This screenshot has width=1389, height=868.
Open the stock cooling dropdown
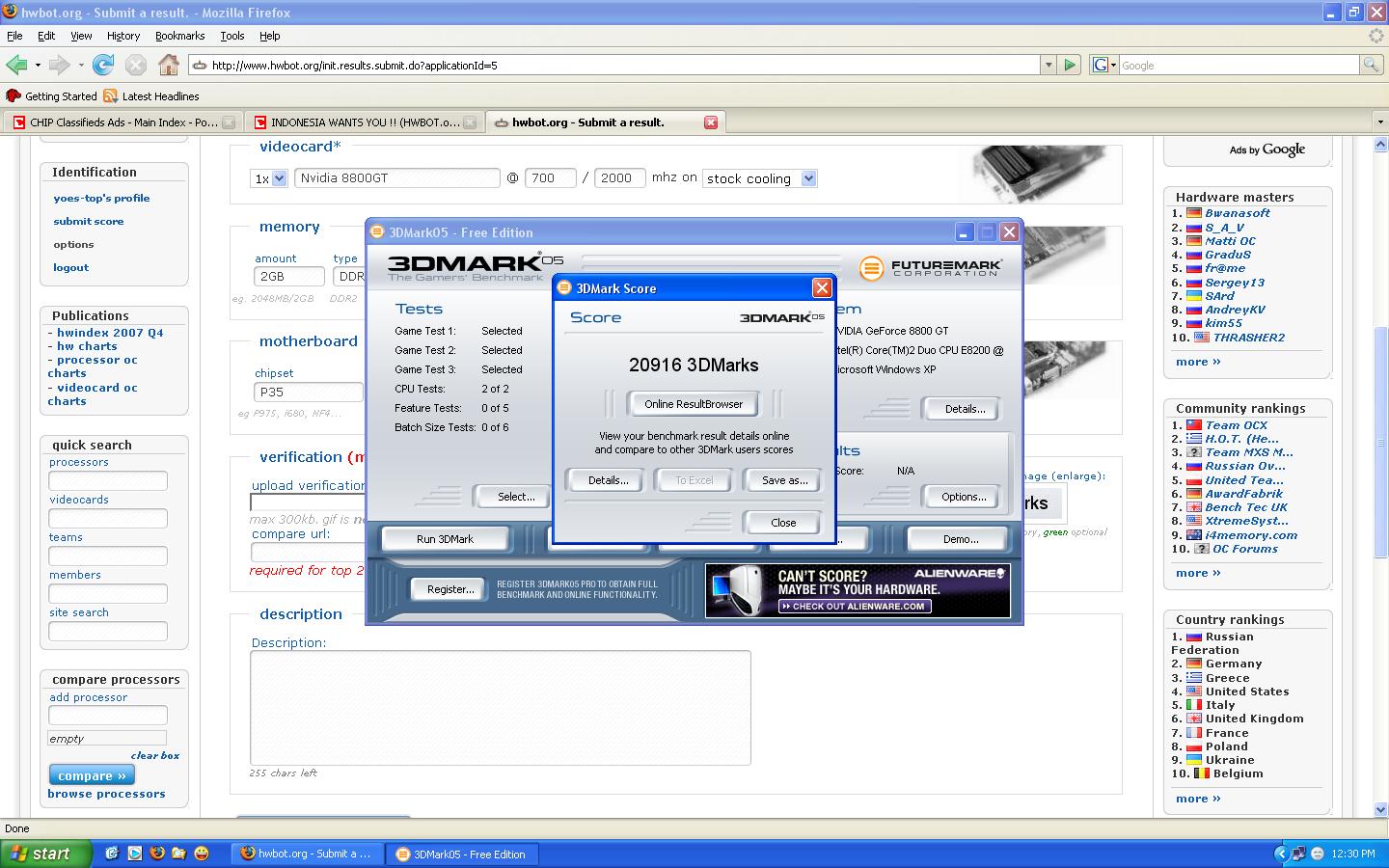pos(760,178)
